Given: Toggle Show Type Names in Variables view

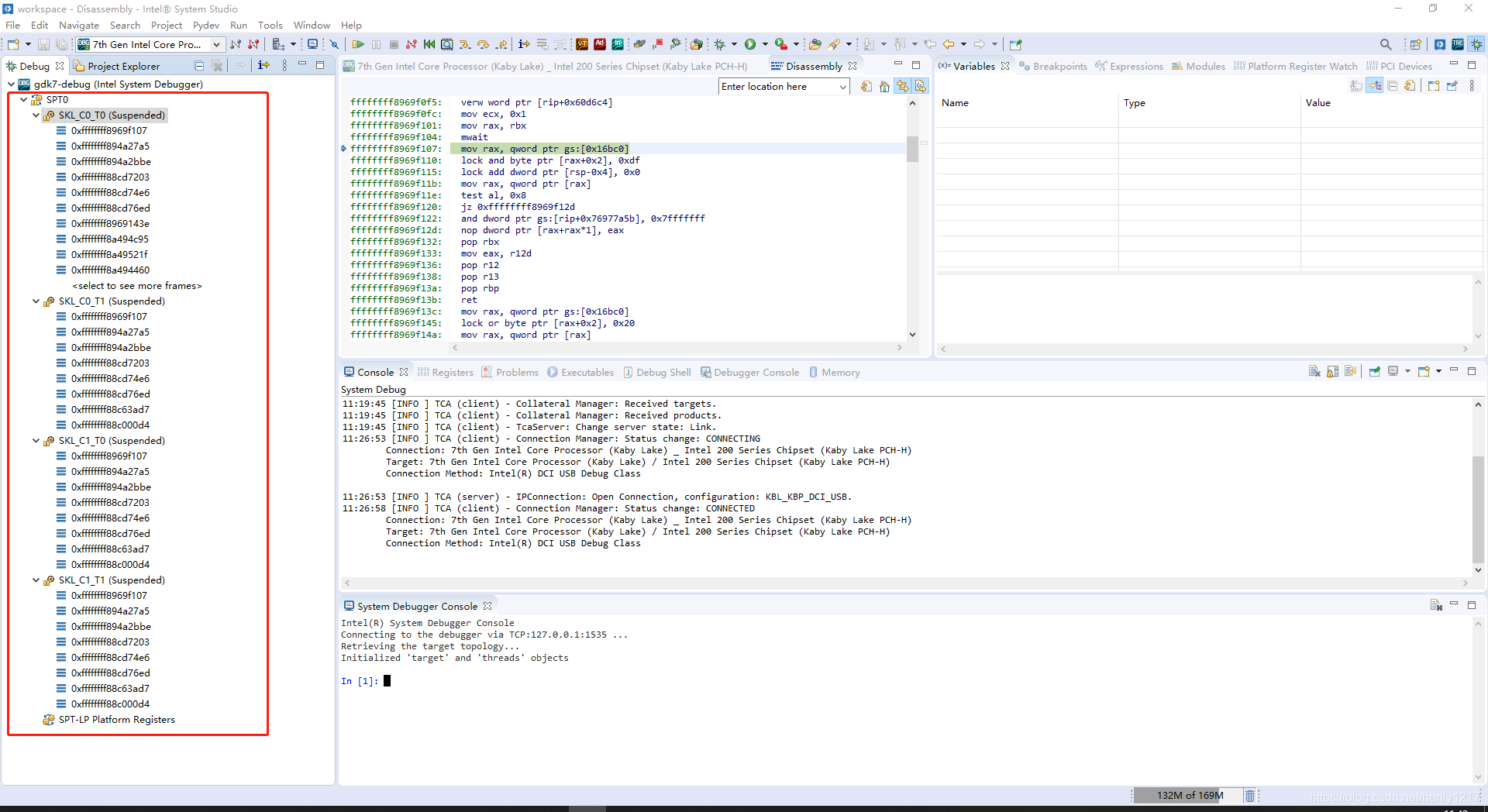Looking at the screenshot, I should pos(1356,86).
